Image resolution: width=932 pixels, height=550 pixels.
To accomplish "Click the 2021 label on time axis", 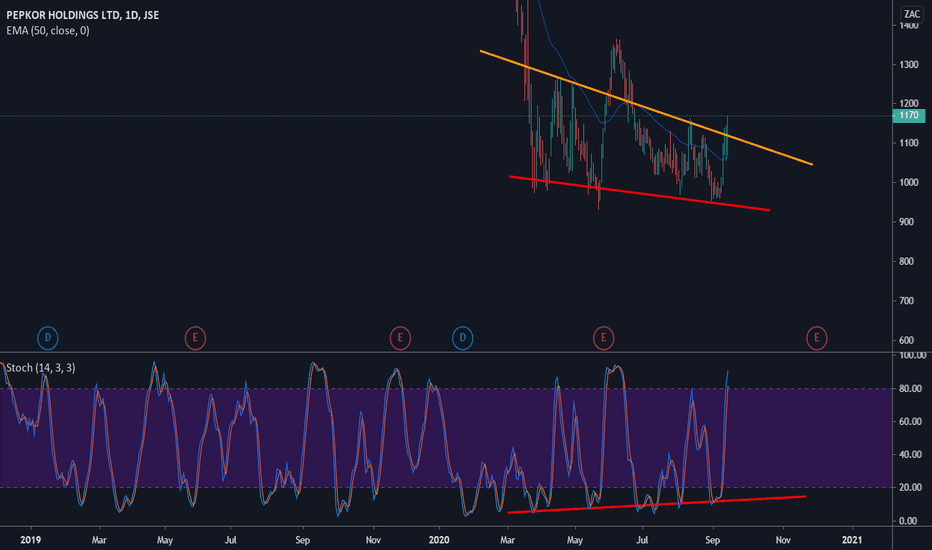I will click(x=852, y=540).
